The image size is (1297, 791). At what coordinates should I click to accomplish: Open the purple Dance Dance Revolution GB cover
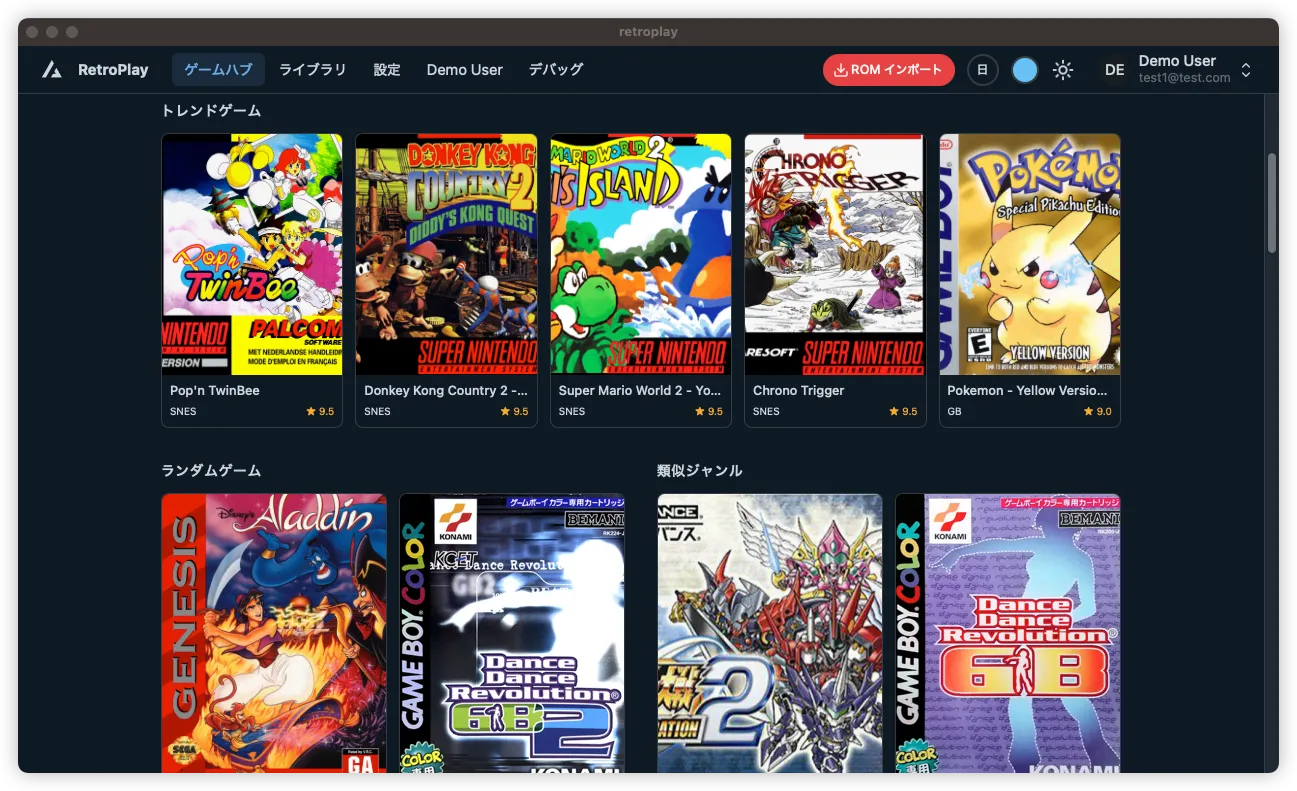pos(1008,633)
